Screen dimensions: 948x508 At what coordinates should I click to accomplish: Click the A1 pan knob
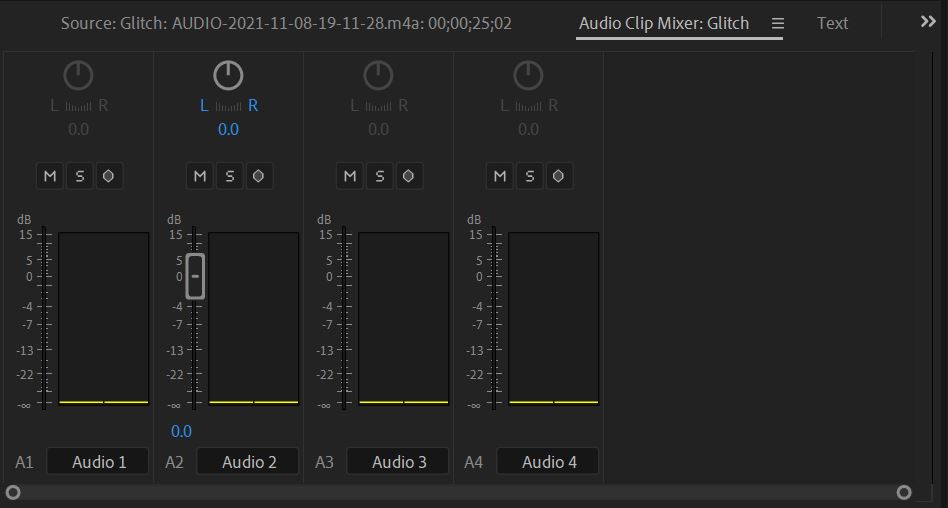click(x=78, y=75)
